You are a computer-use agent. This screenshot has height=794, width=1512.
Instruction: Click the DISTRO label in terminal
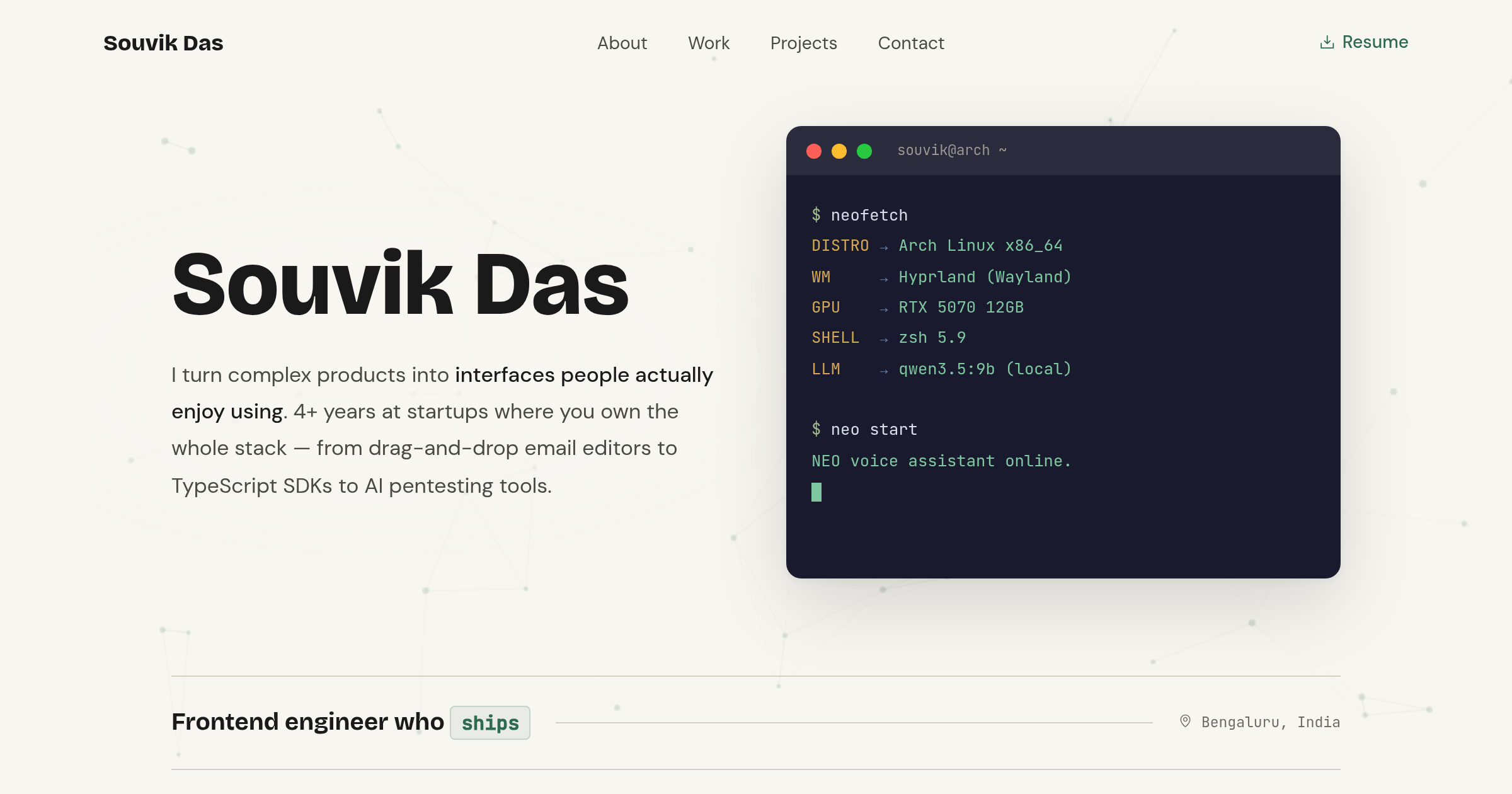(840, 246)
